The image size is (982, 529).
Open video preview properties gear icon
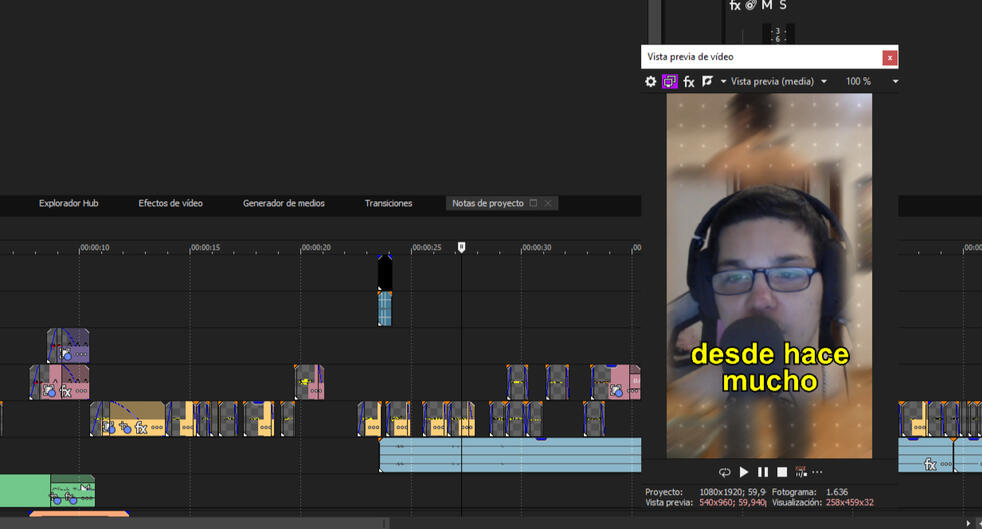tap(651, 82)
